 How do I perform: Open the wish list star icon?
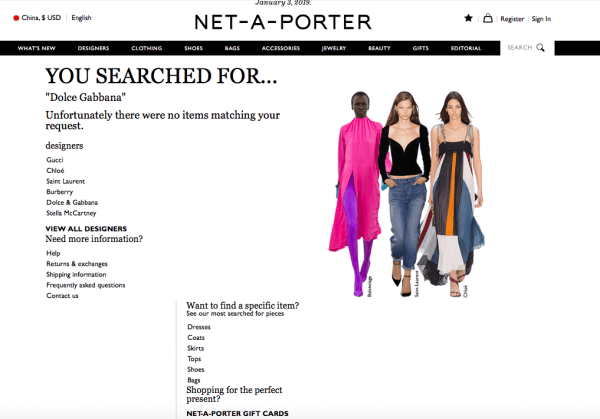(468, 18)
